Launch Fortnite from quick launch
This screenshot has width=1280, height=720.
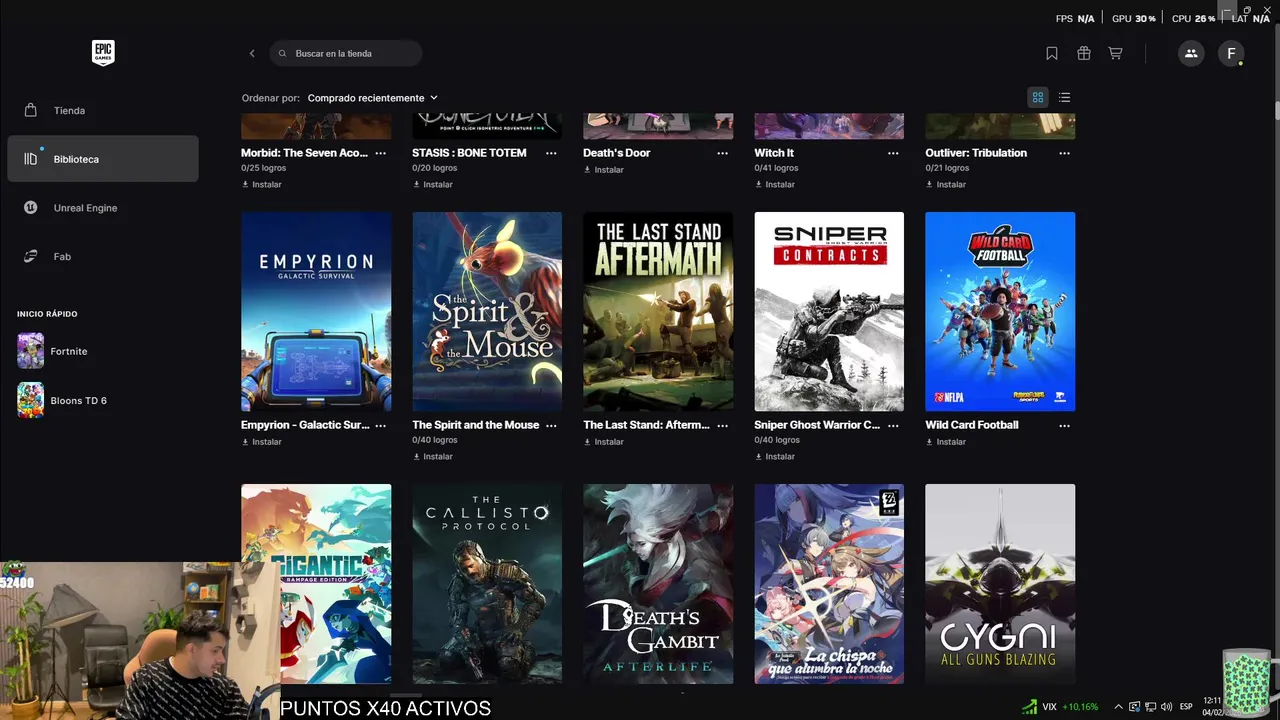click(x=103, y=351)
